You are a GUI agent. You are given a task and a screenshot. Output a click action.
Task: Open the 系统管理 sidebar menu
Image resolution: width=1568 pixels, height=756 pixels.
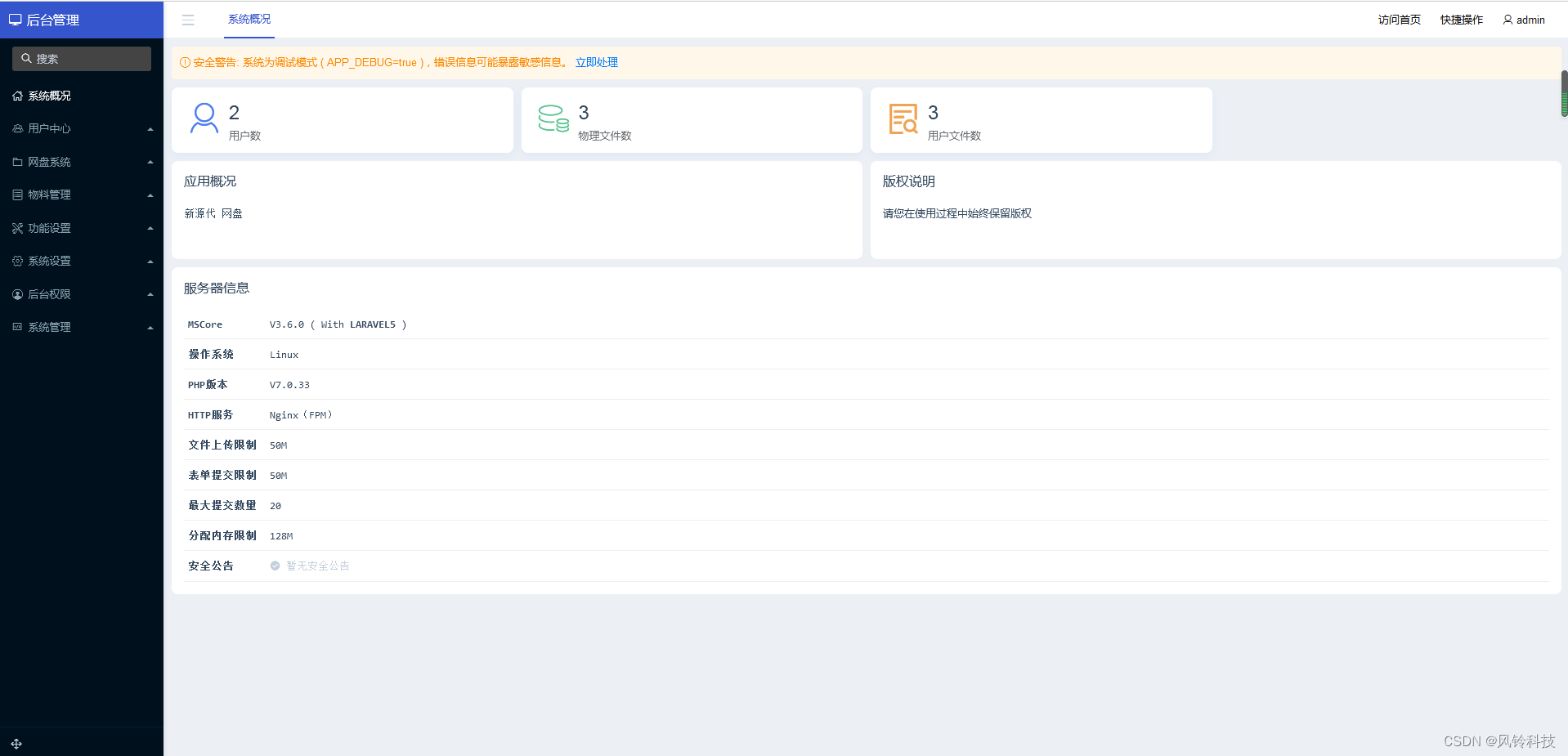pos(82,327)
